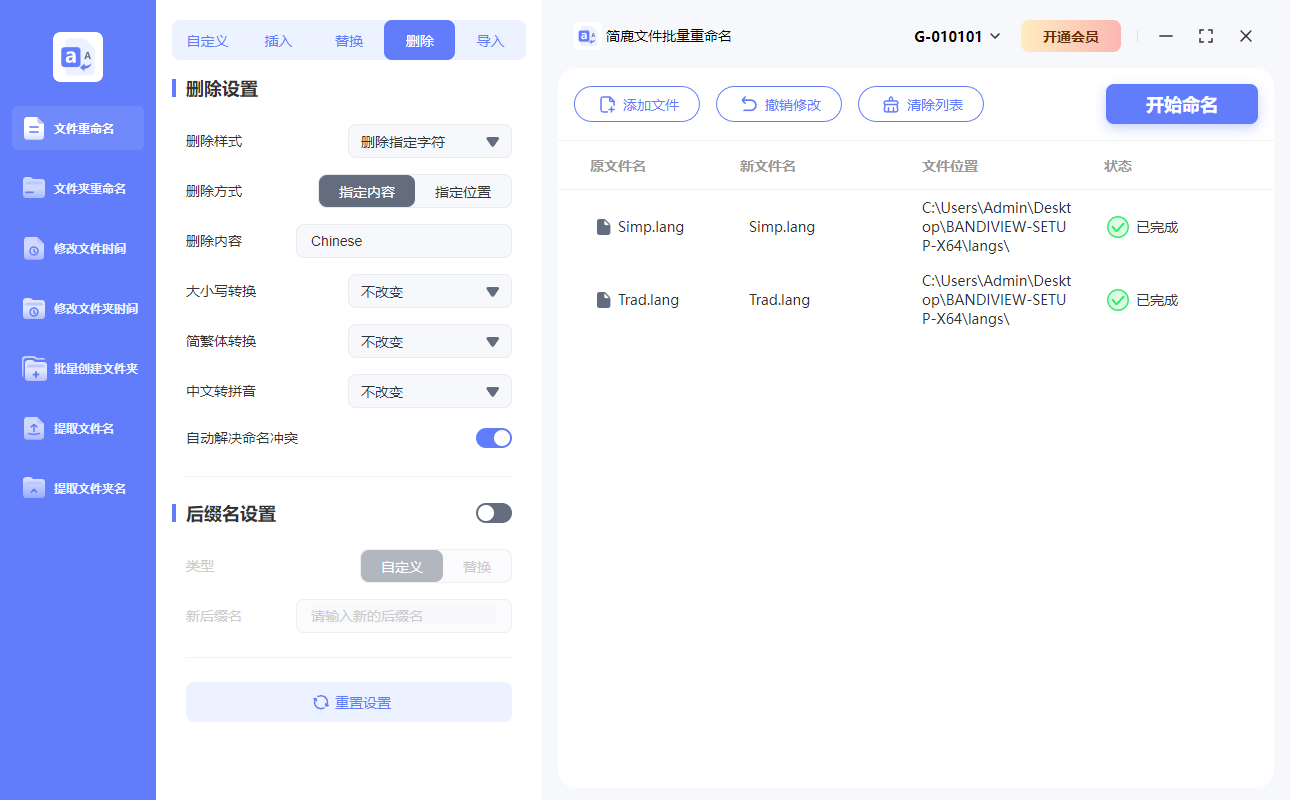Click the app logo in the sidebar
Image resolution: width=1290 pixels, height=800 pixels.
pos(77,57)
